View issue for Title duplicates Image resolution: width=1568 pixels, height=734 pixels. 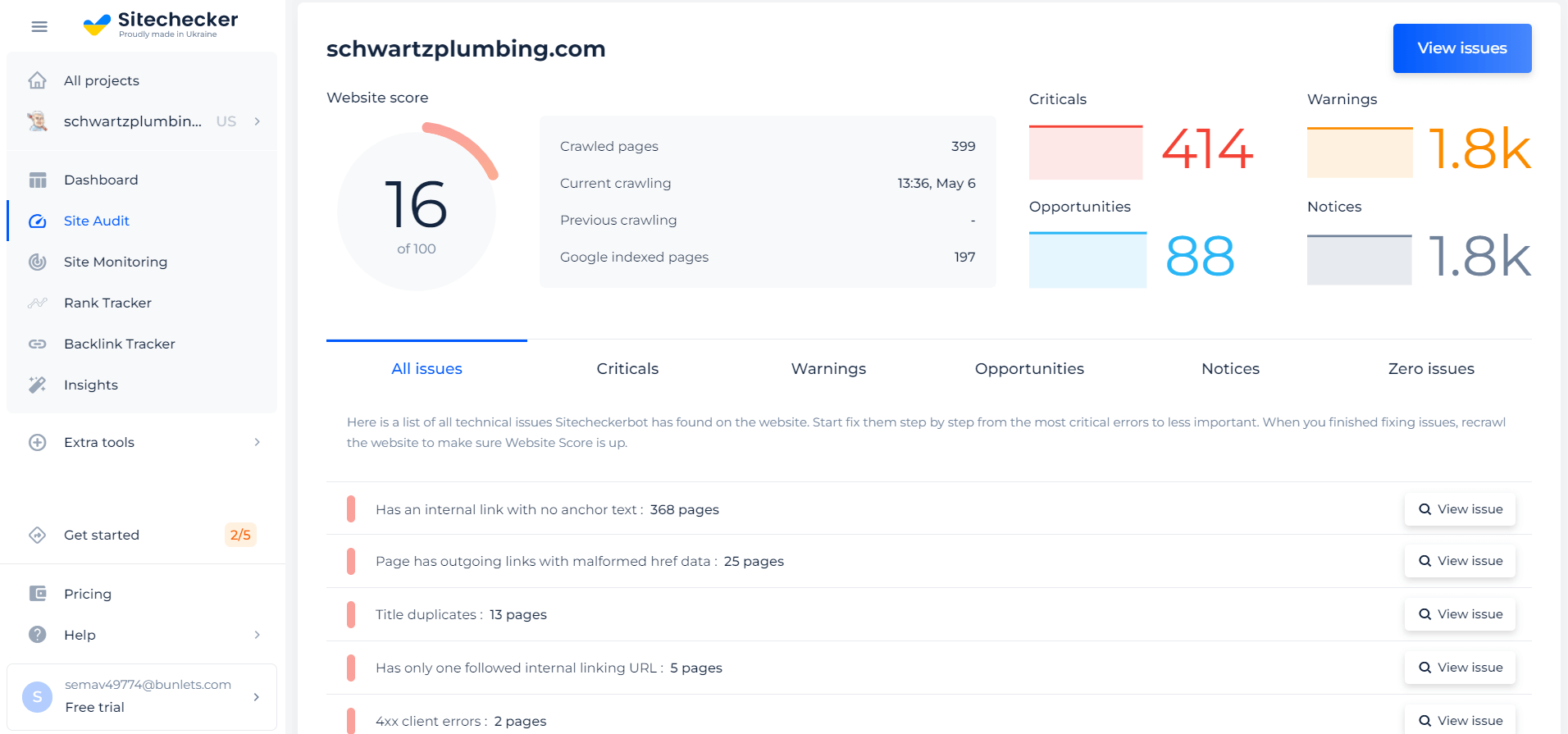1460,614
